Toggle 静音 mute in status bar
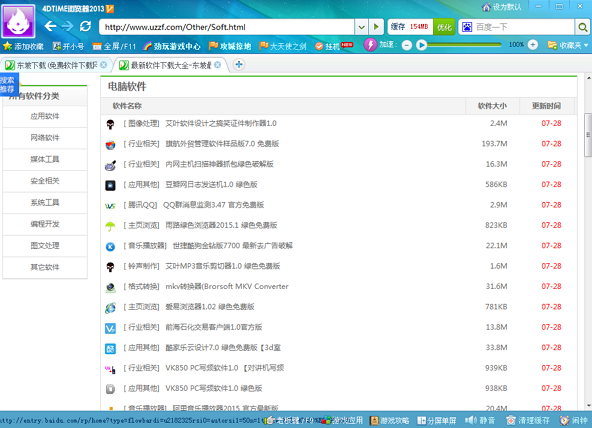 (480, 420)
